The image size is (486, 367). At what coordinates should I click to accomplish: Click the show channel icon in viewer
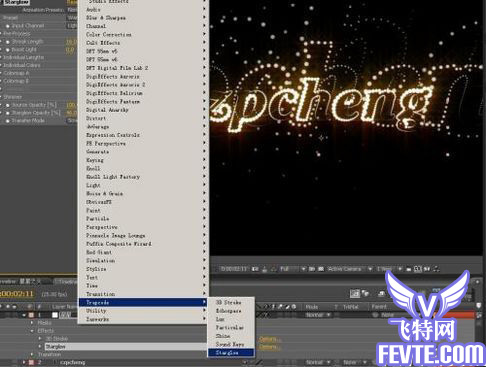pyautogui.click(x=273, y=269)
